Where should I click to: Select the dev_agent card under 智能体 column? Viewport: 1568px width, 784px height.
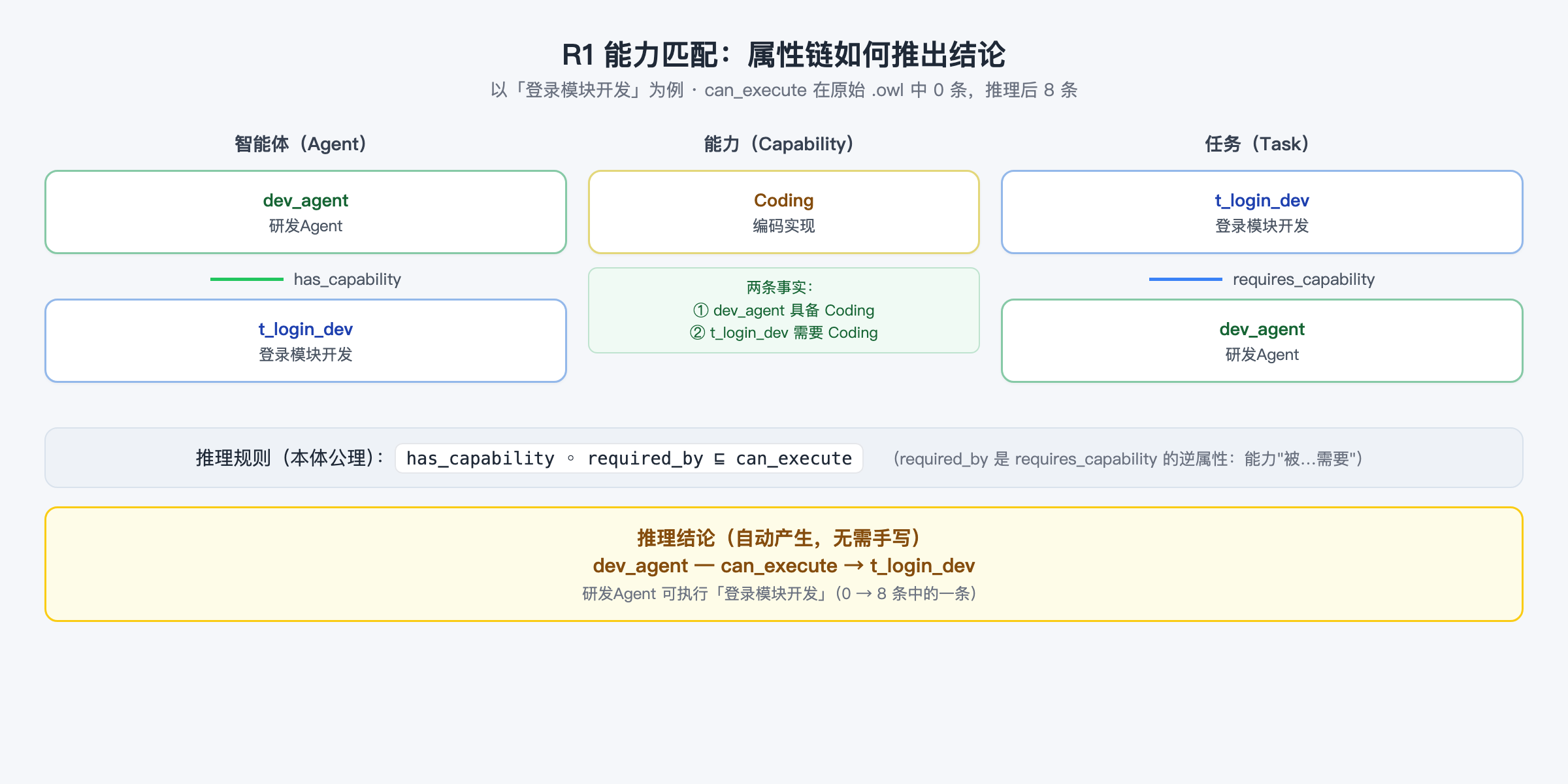pyautogui.click(x=305, y=212)
